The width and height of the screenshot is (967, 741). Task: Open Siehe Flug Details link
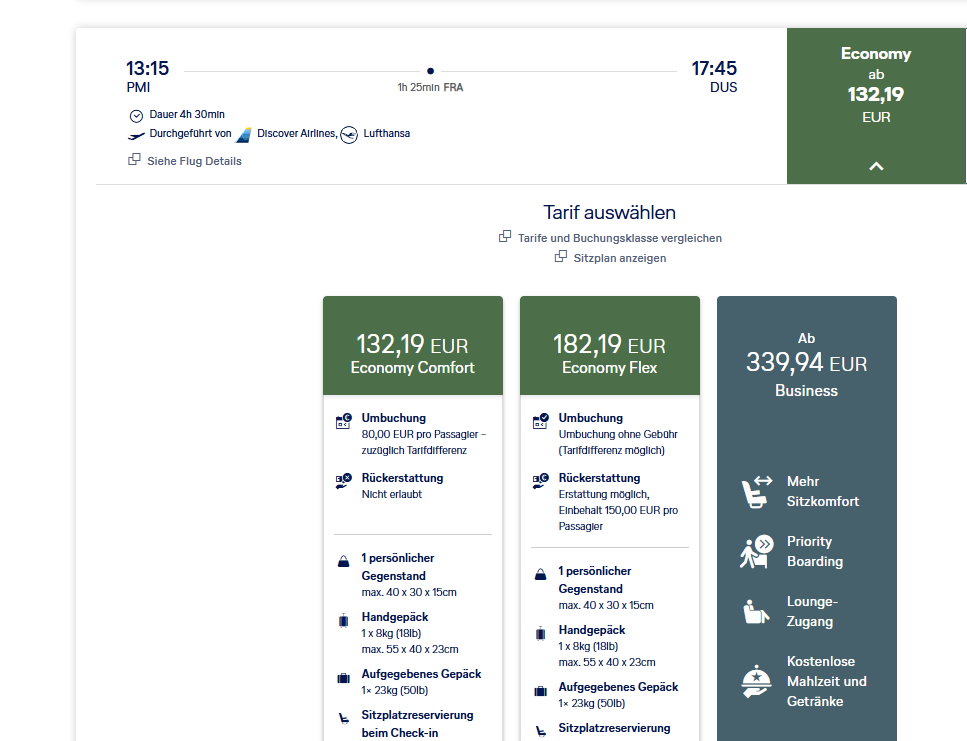tap(194, 161)
